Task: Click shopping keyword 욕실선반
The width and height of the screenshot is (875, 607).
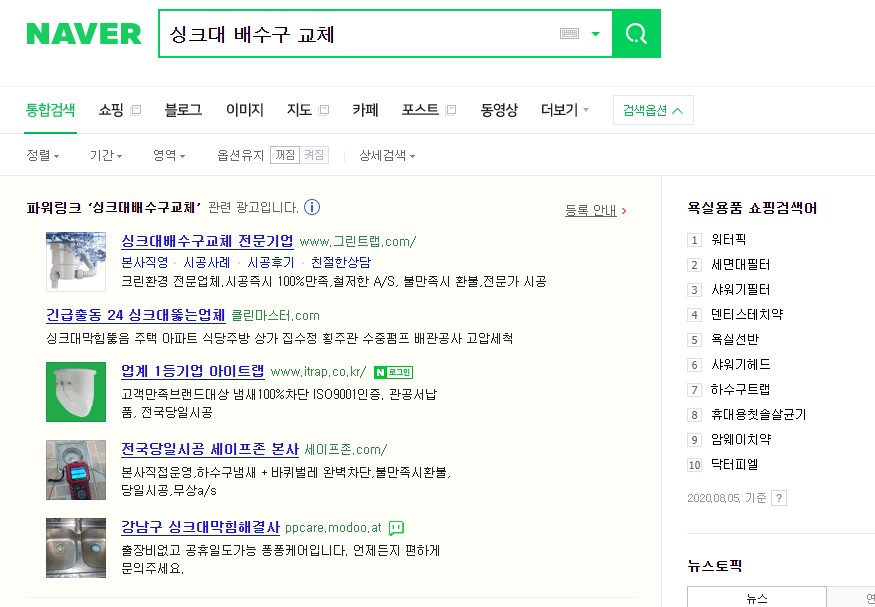Action: click(734, 339)
